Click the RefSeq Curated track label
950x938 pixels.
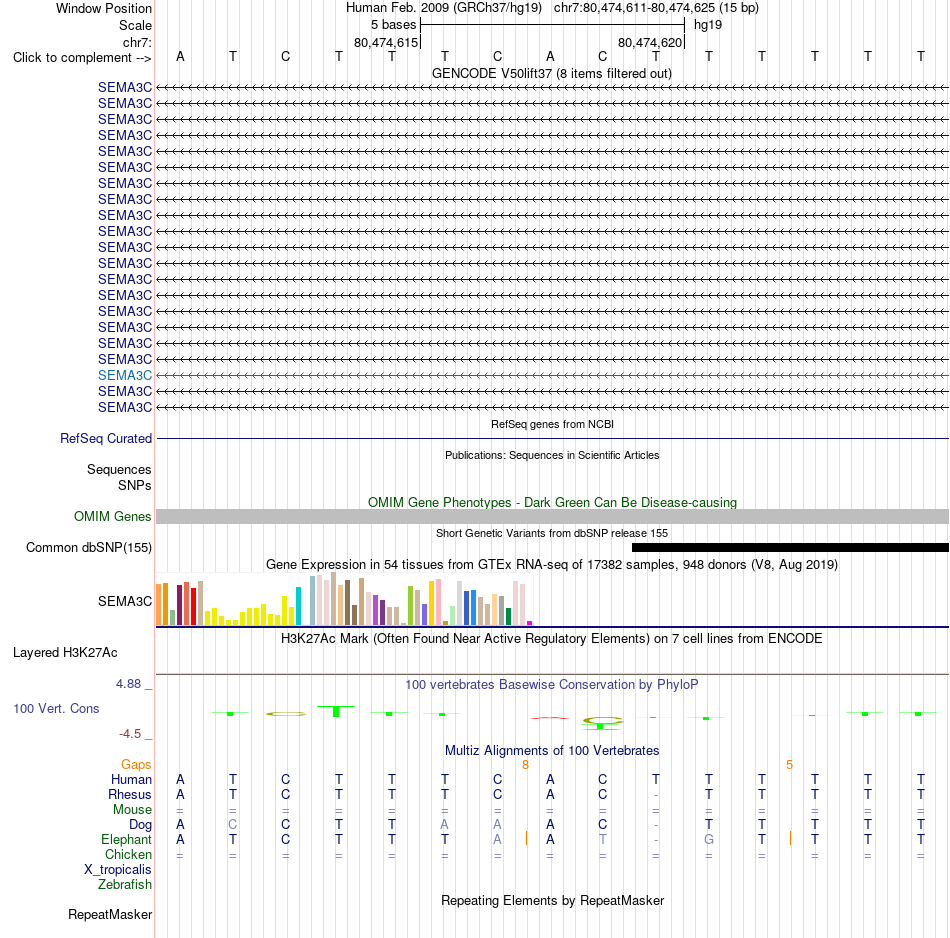tap(105, 438)
